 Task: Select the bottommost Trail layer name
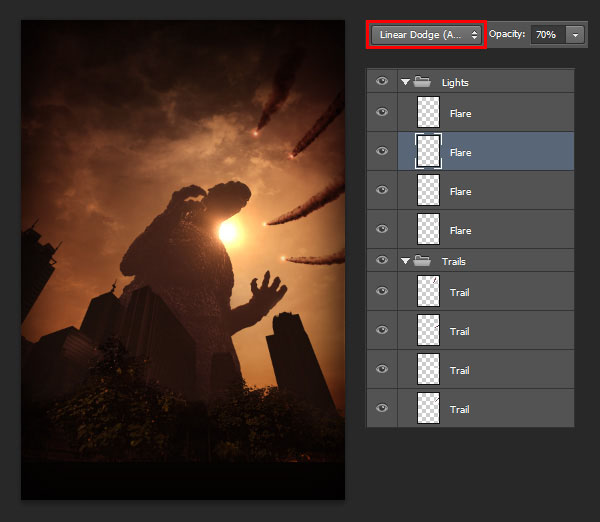point(460,410)
